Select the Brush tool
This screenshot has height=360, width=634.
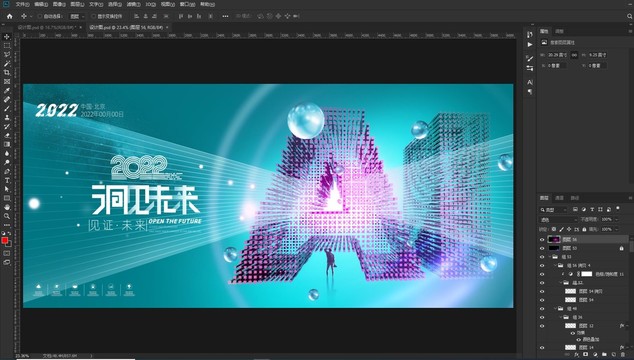[x=7, y=108]
